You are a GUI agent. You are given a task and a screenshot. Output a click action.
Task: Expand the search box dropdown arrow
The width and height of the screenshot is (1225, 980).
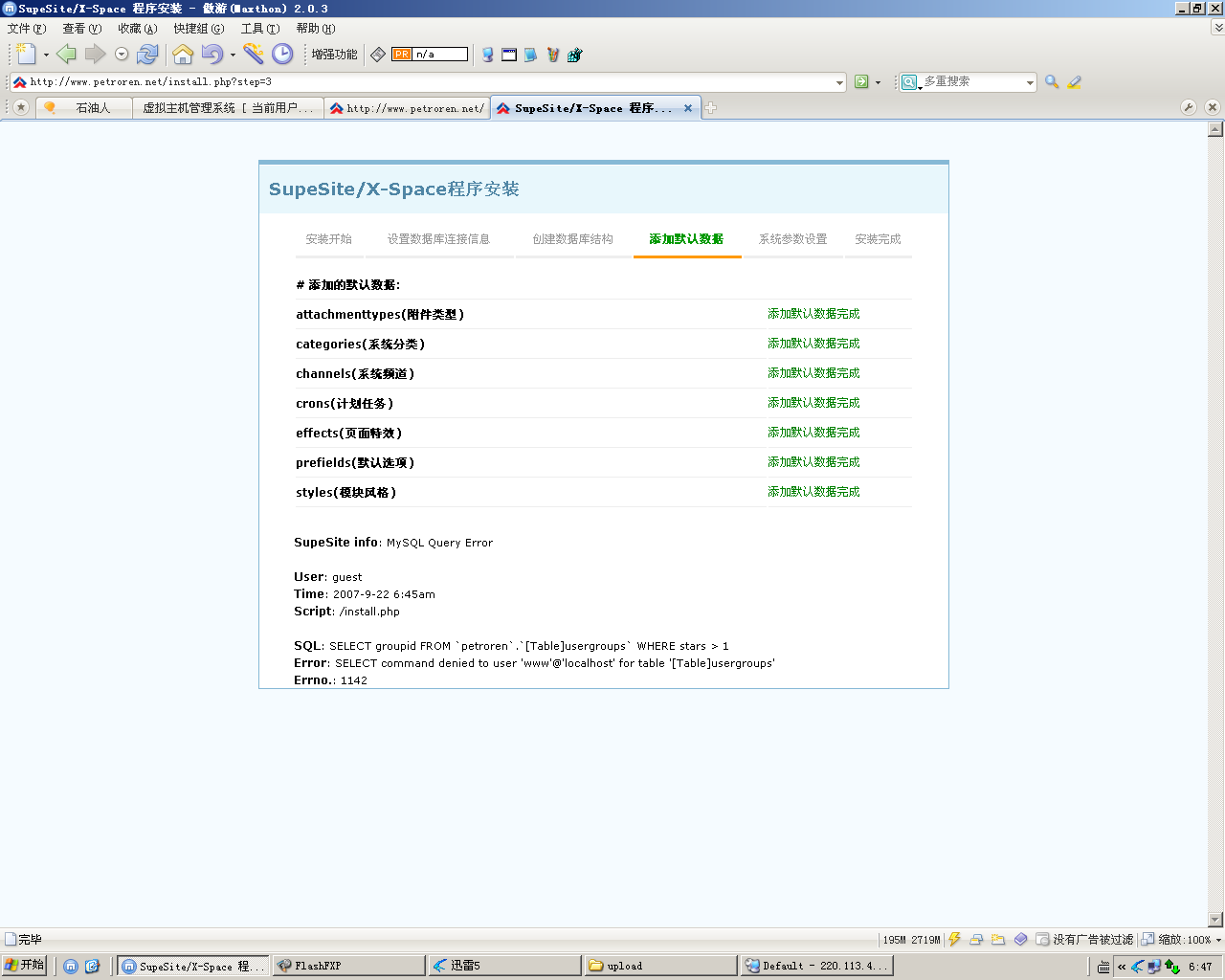click(x=1030, y=82)
